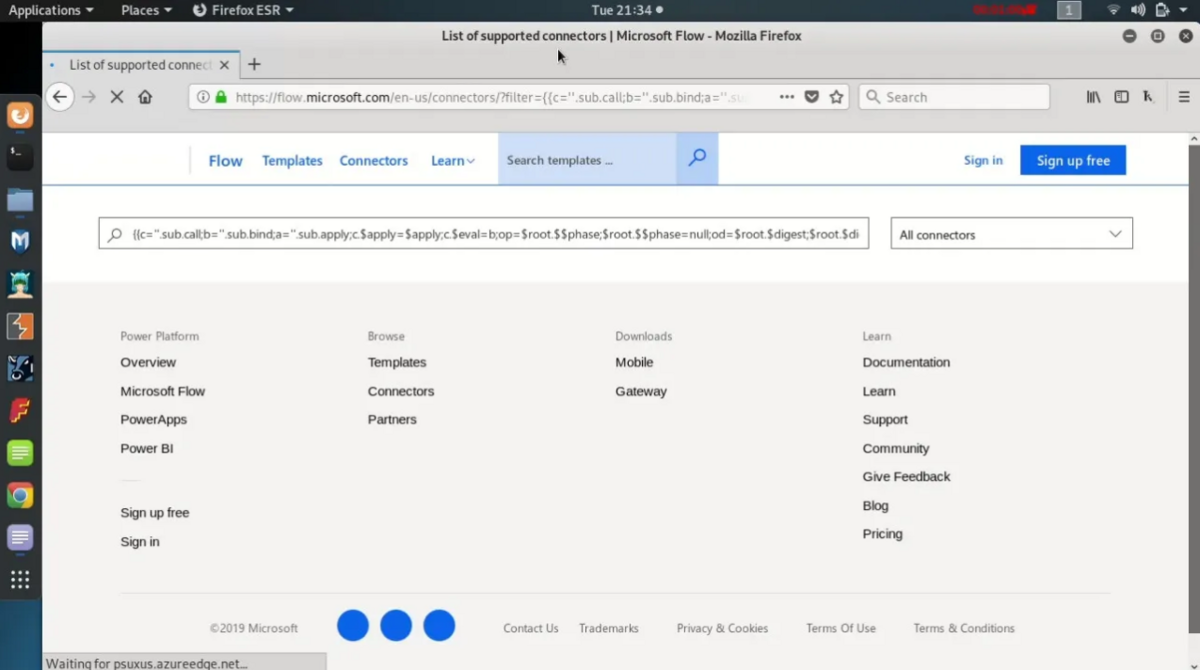Open the Firefox hamburger menu
1200x670 pixels.
tap(1183, 97)
